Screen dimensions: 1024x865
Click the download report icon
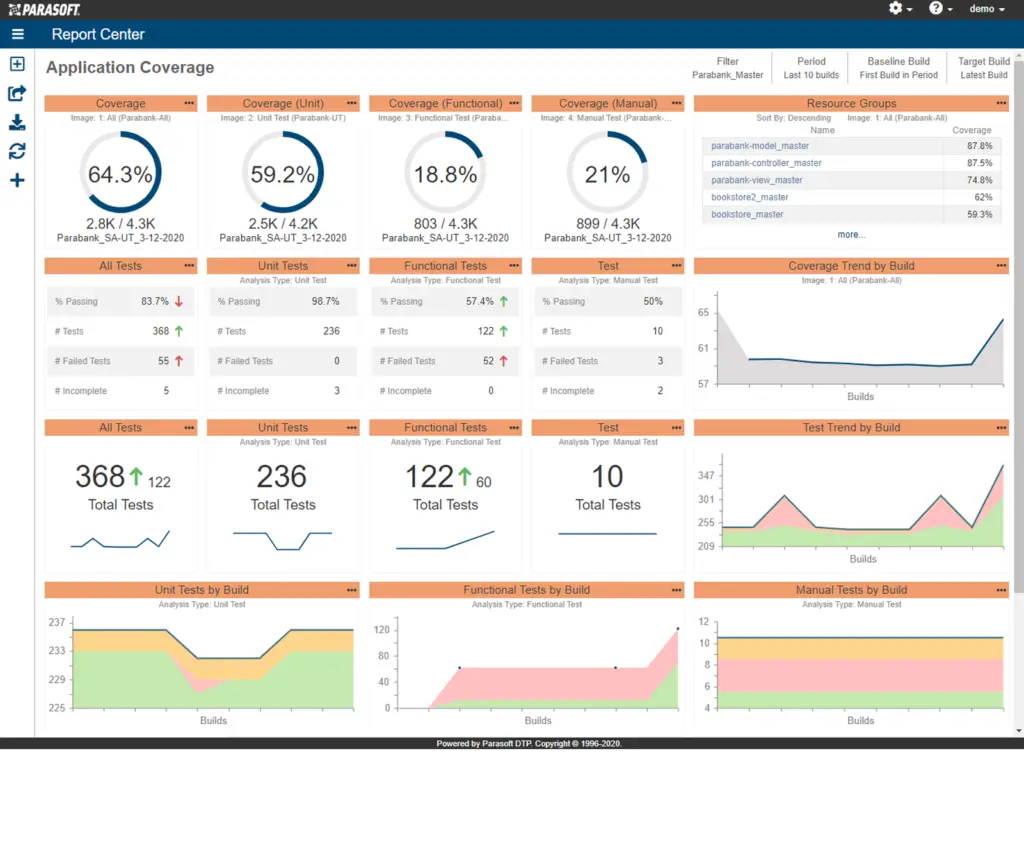click(x=17, y=123)
